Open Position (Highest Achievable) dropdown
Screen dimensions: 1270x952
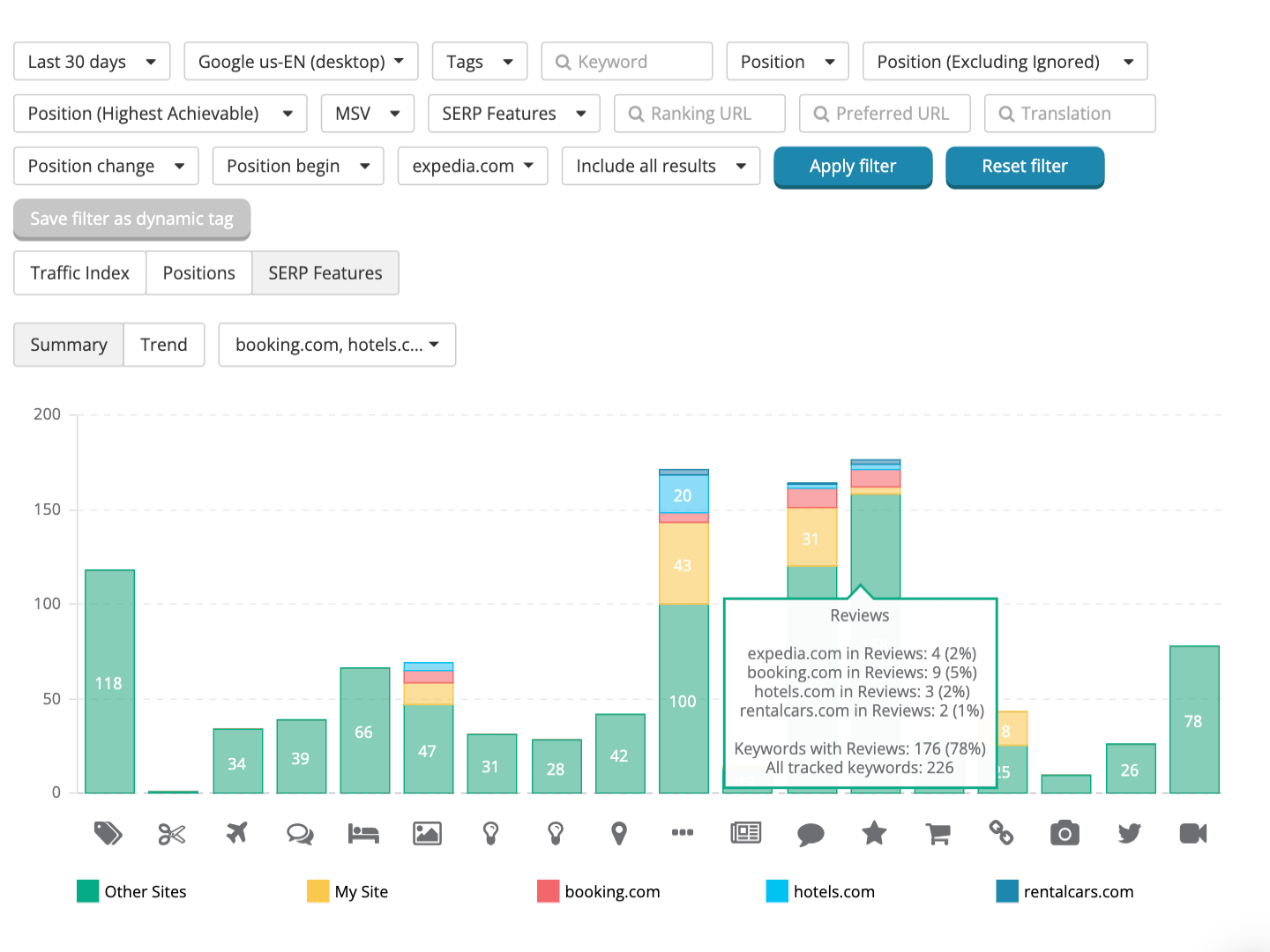161,114
